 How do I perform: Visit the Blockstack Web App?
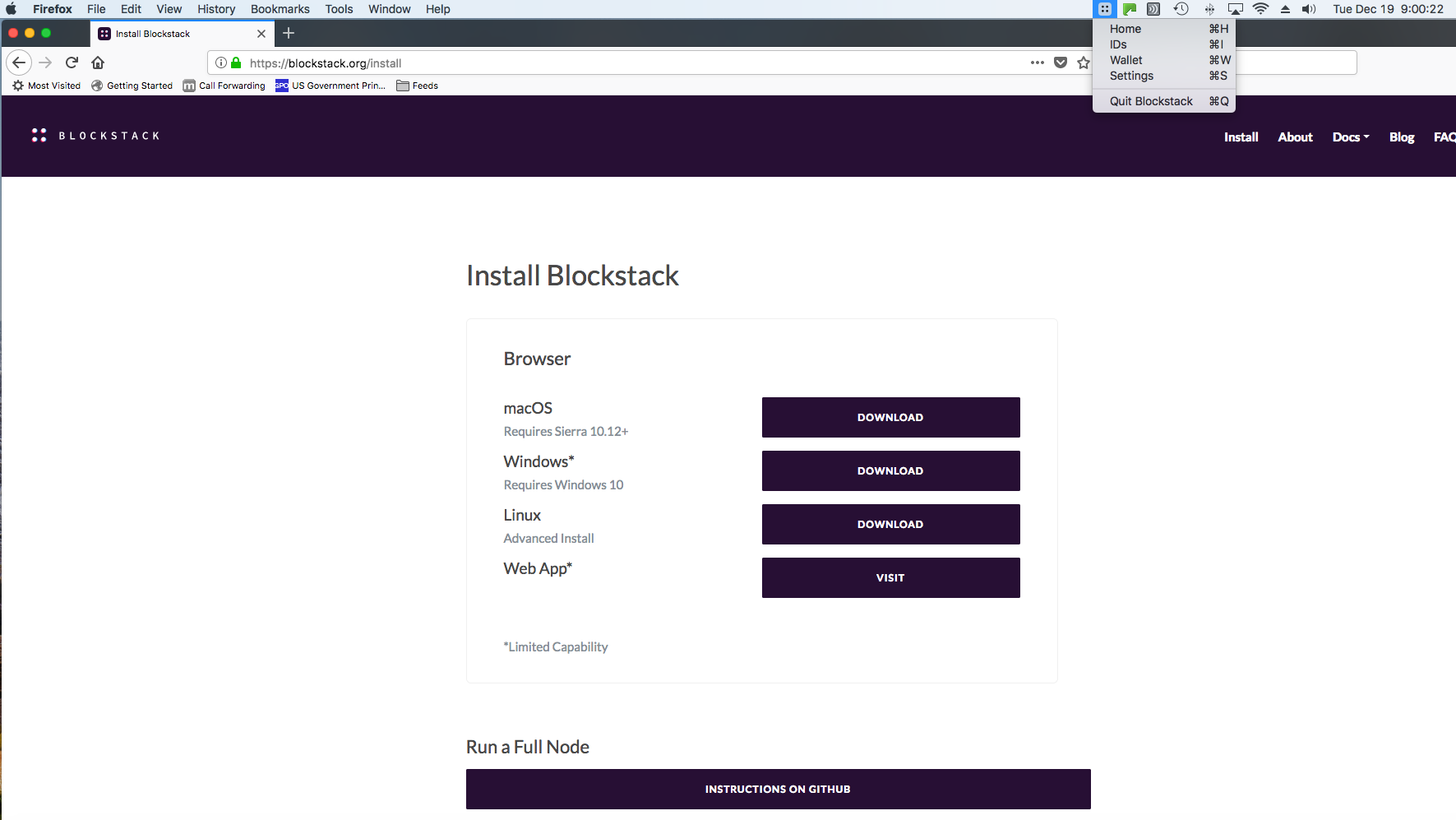click(x=890, y=577)
